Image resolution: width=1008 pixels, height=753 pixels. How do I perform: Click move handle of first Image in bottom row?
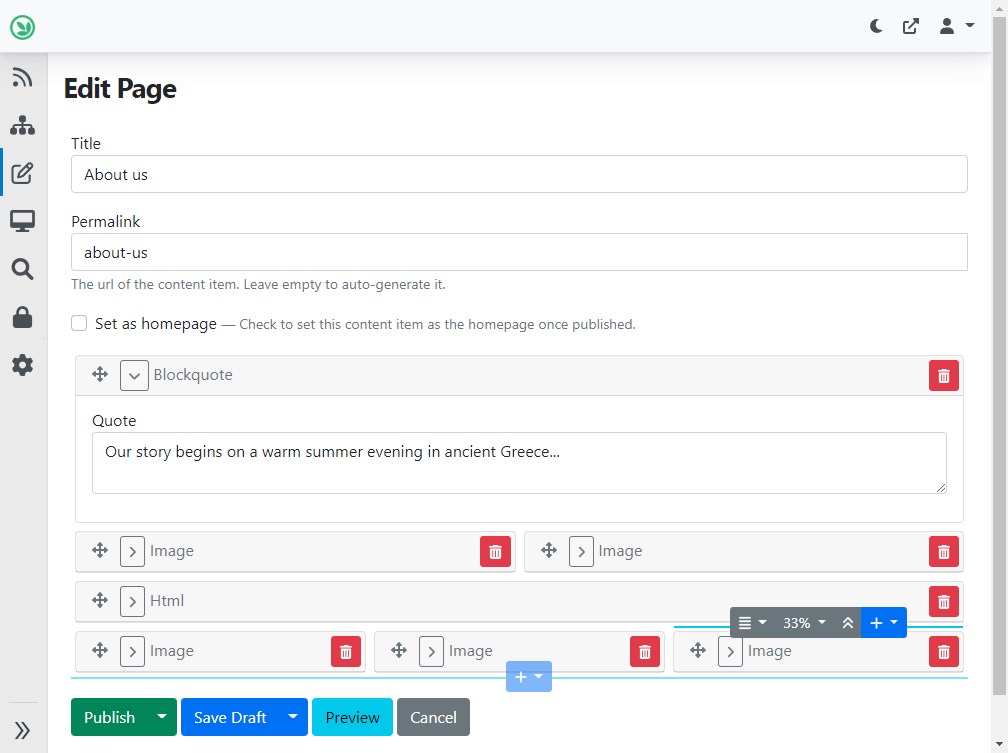(100, 651)
